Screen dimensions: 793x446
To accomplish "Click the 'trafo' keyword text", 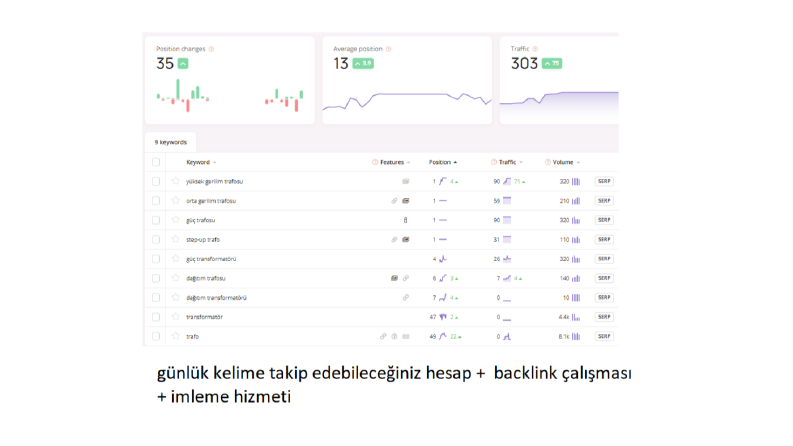I will (x=192, y=336).
